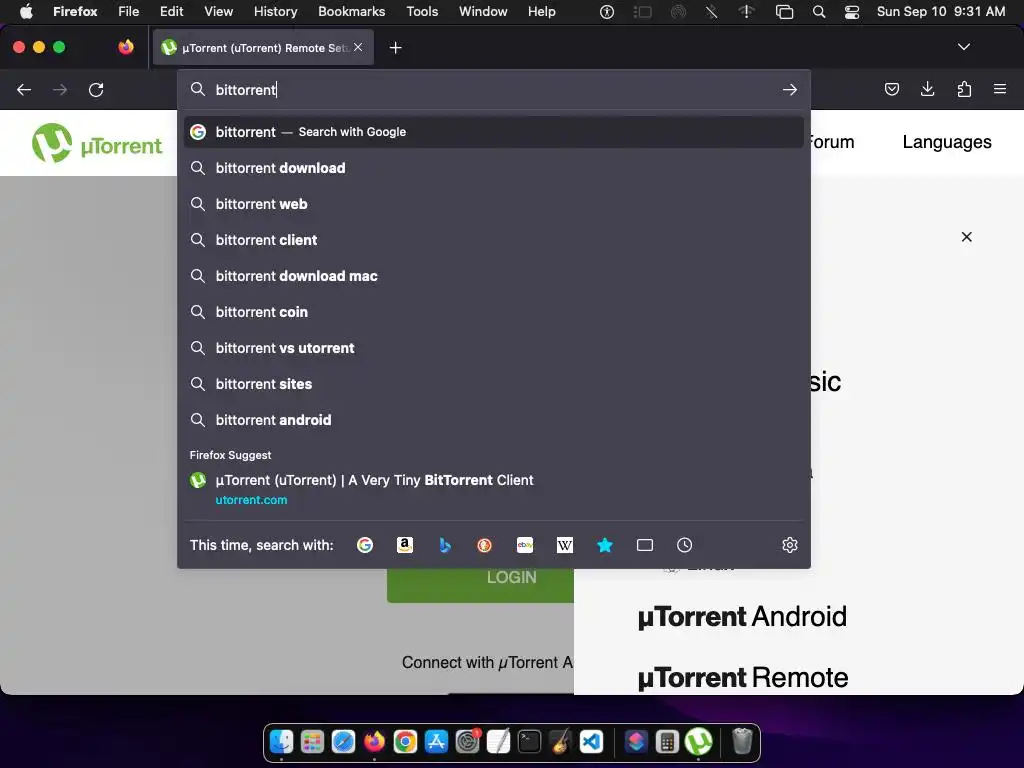Open the Extensions menu

tap(964, 89)
